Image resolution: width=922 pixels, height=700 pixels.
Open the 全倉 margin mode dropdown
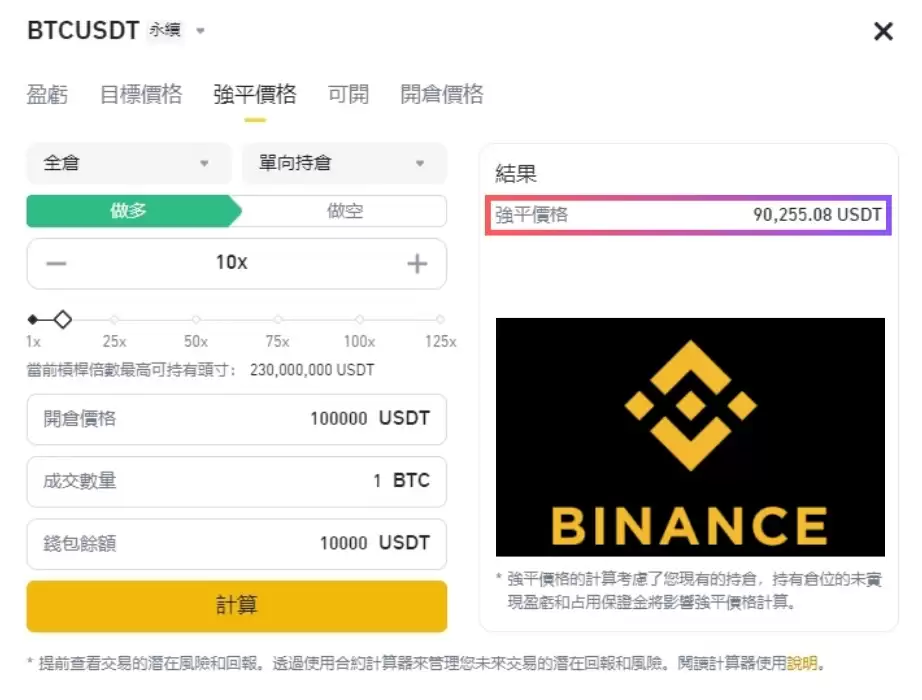(128, 163)
